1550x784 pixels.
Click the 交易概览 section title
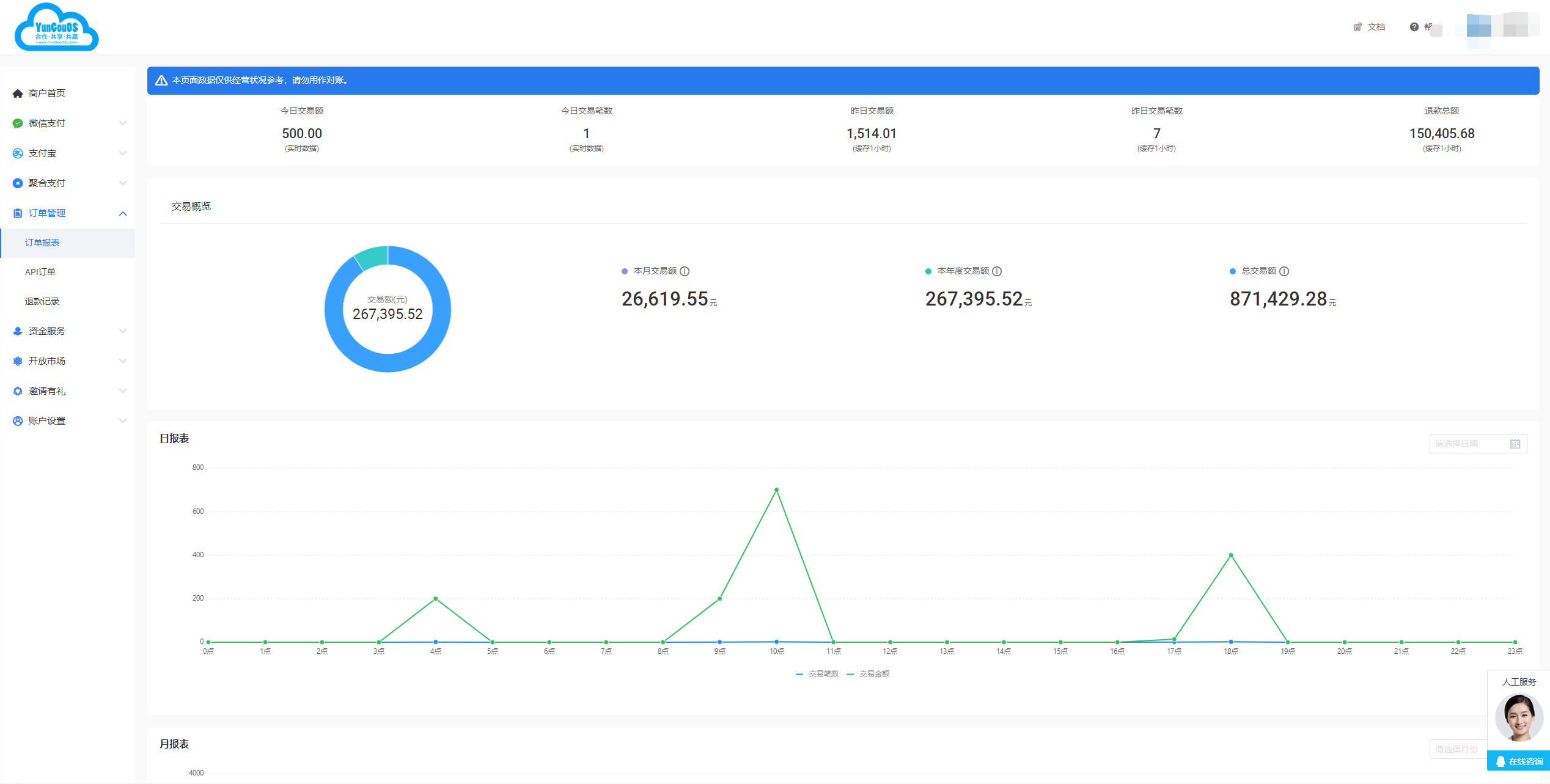191,207
